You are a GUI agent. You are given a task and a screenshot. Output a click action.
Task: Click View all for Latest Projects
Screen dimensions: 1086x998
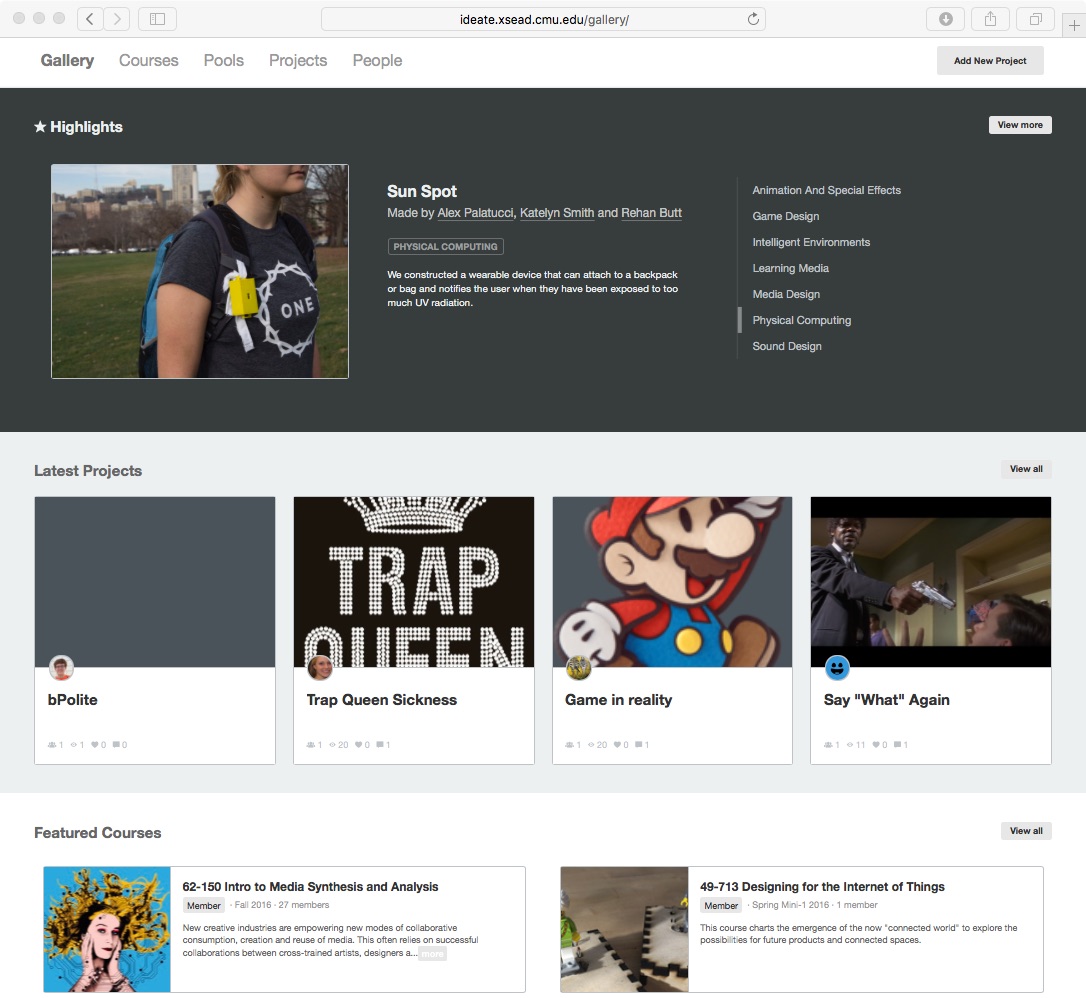pos(1026,469)
